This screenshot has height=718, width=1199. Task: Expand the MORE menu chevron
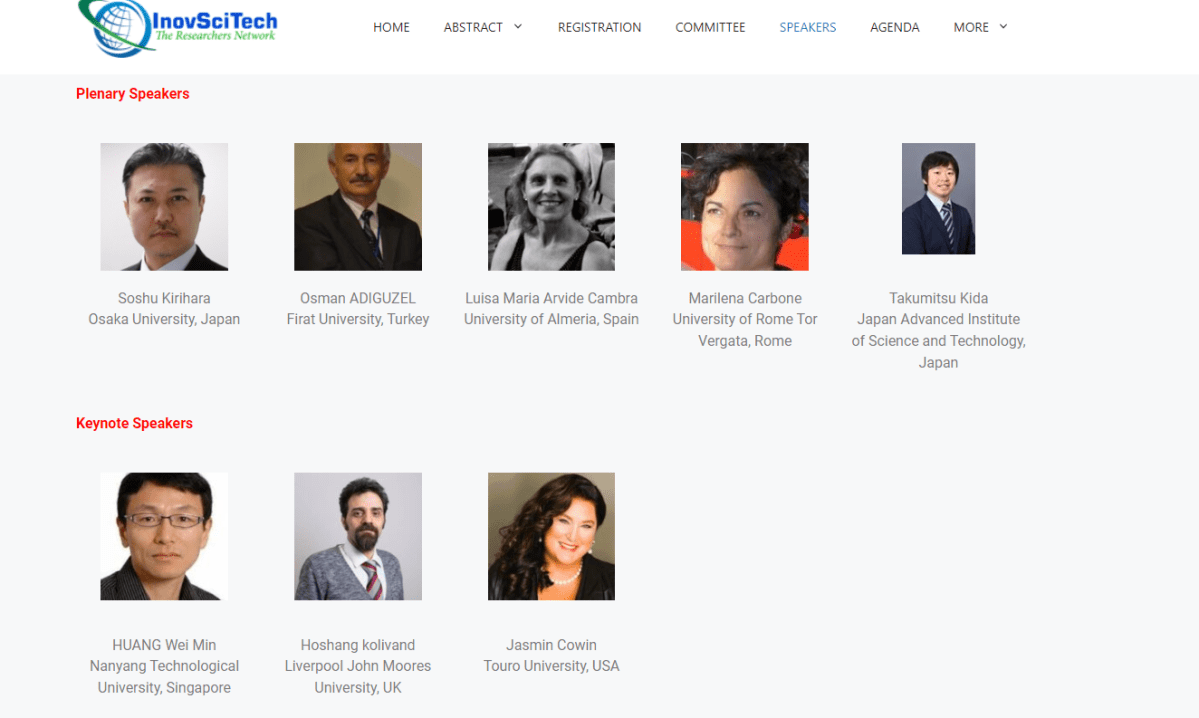tap(1003, 27)
